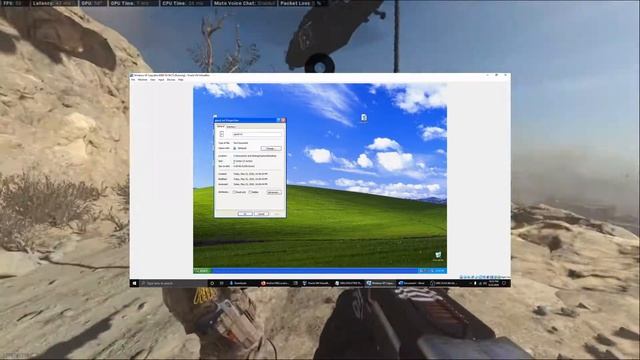Image resolution: width=640 pixels, height=360 pixels.
Task: Open the red-icon app on Windows 10 taskbar
Action: click(275, 283)
